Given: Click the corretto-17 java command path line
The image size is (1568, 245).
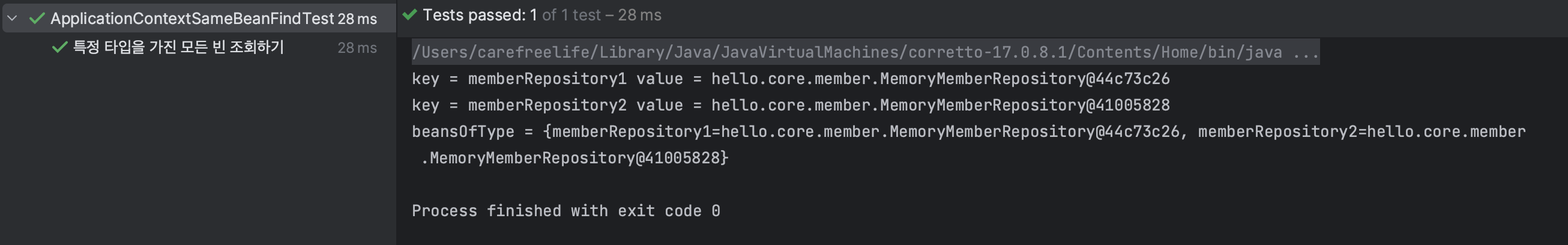Looking at the screenshot, I should point(846,52).
